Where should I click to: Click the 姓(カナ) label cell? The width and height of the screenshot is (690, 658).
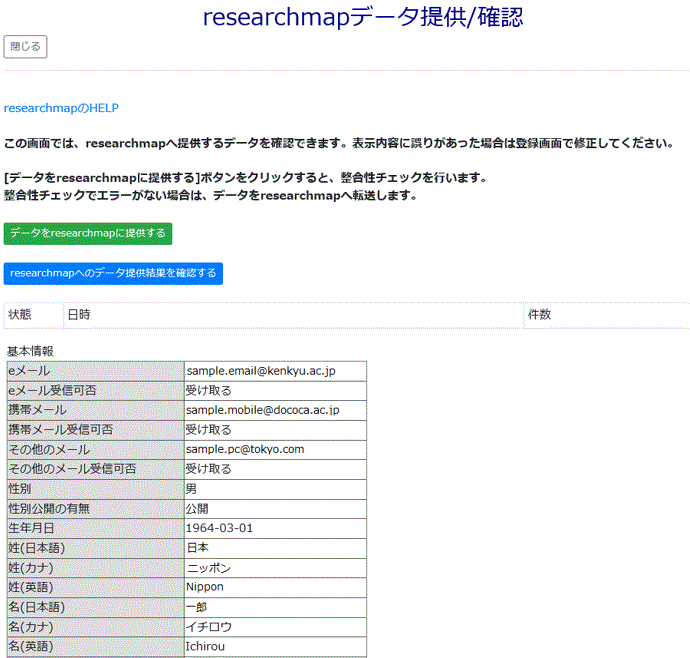pyautogui.click(x=95, y=568)
